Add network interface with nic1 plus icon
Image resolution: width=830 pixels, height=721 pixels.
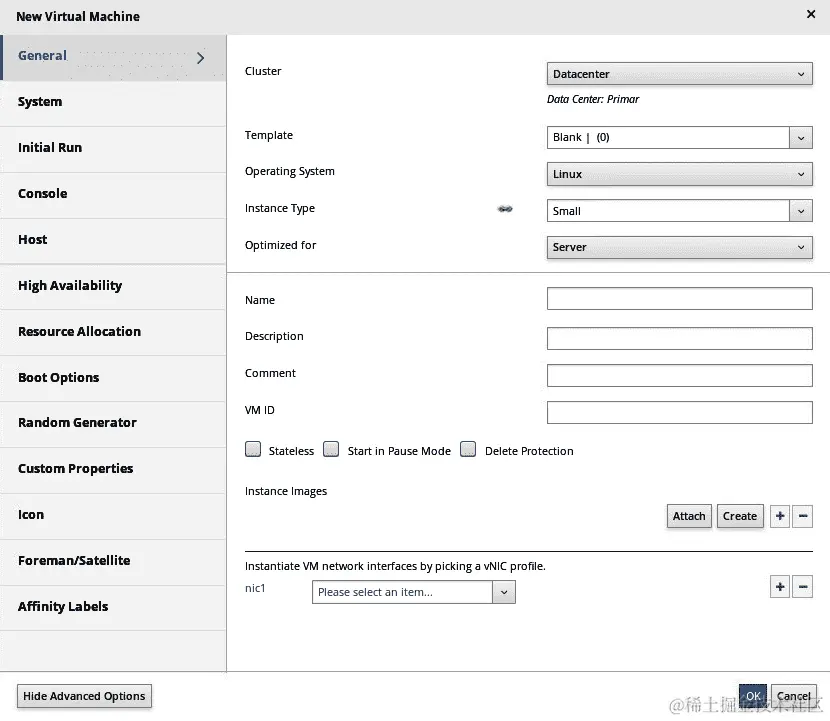click(x=780, y=587)
